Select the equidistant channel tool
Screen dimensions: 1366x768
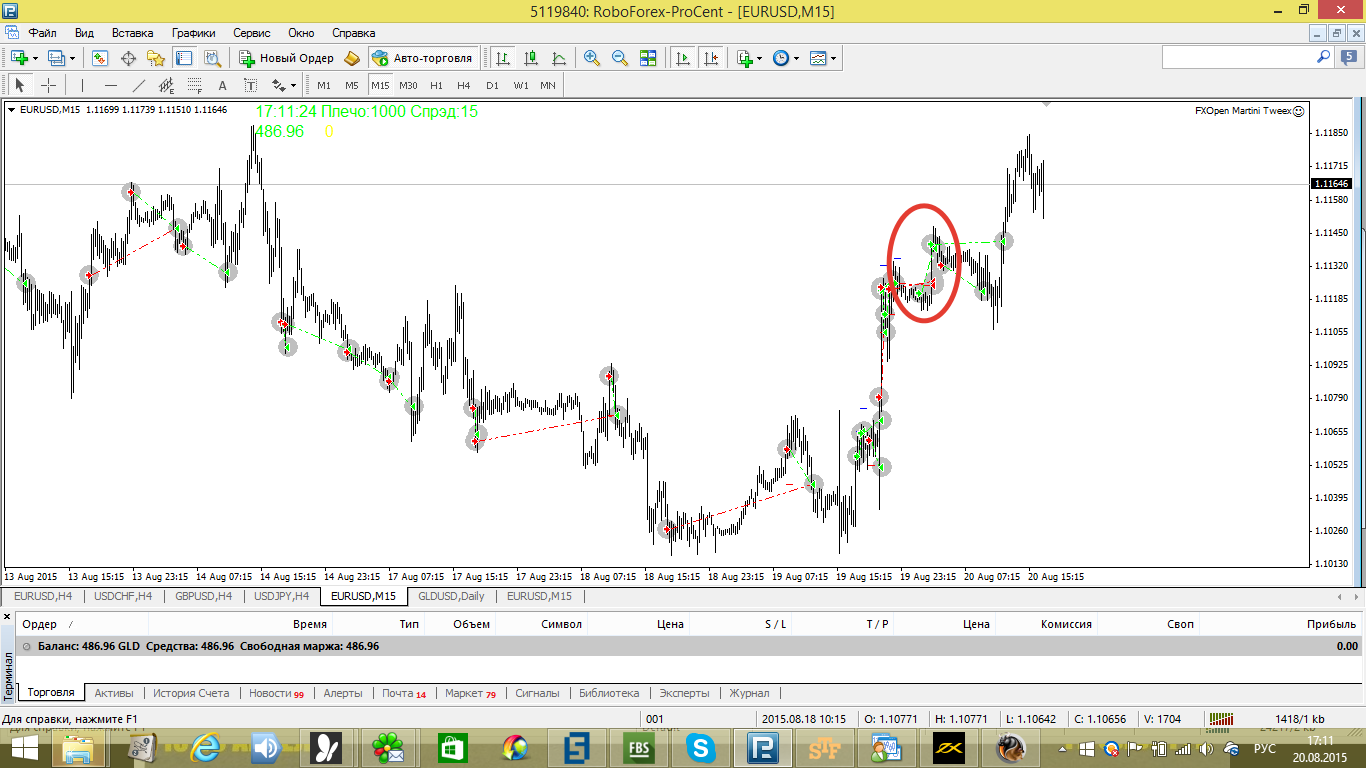pos(167,85)
